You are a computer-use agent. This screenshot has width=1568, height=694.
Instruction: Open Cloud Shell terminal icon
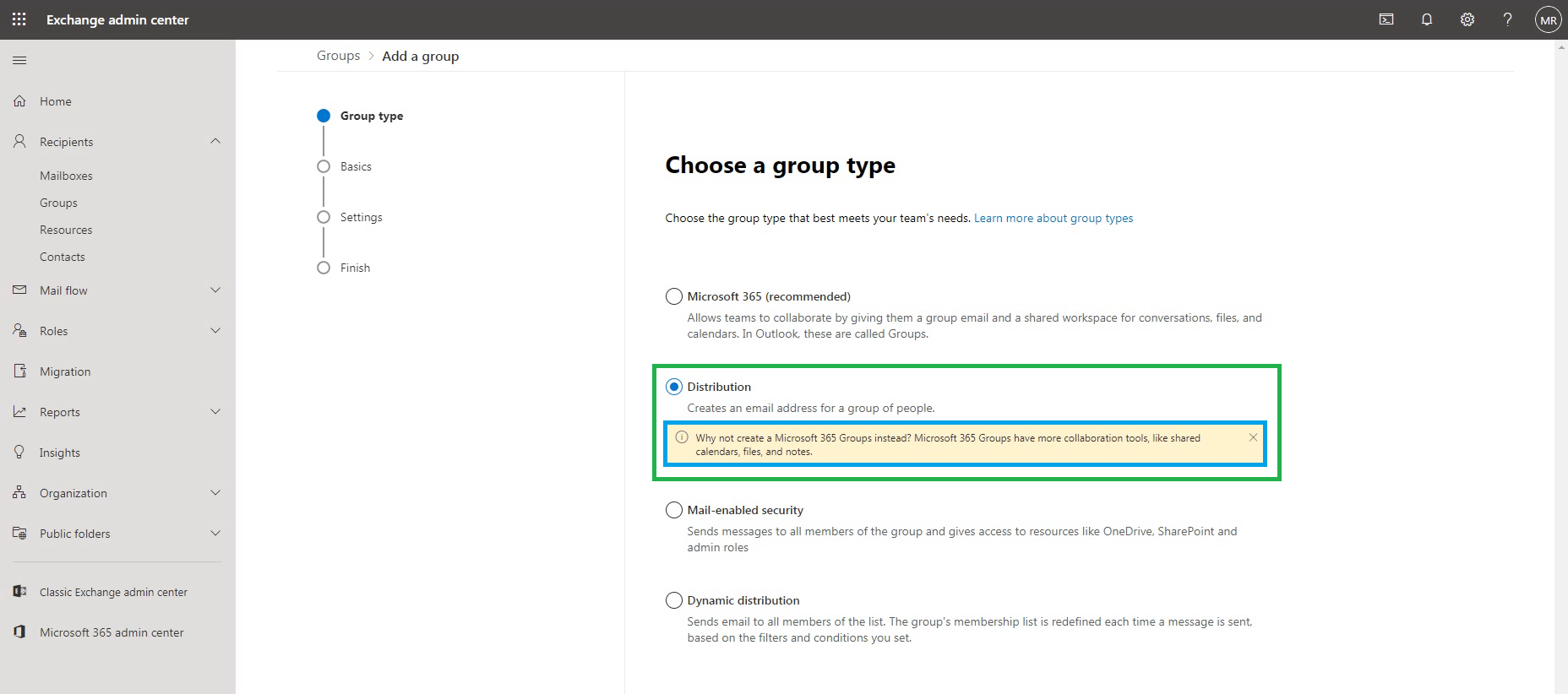click(x=1386, y=19)
